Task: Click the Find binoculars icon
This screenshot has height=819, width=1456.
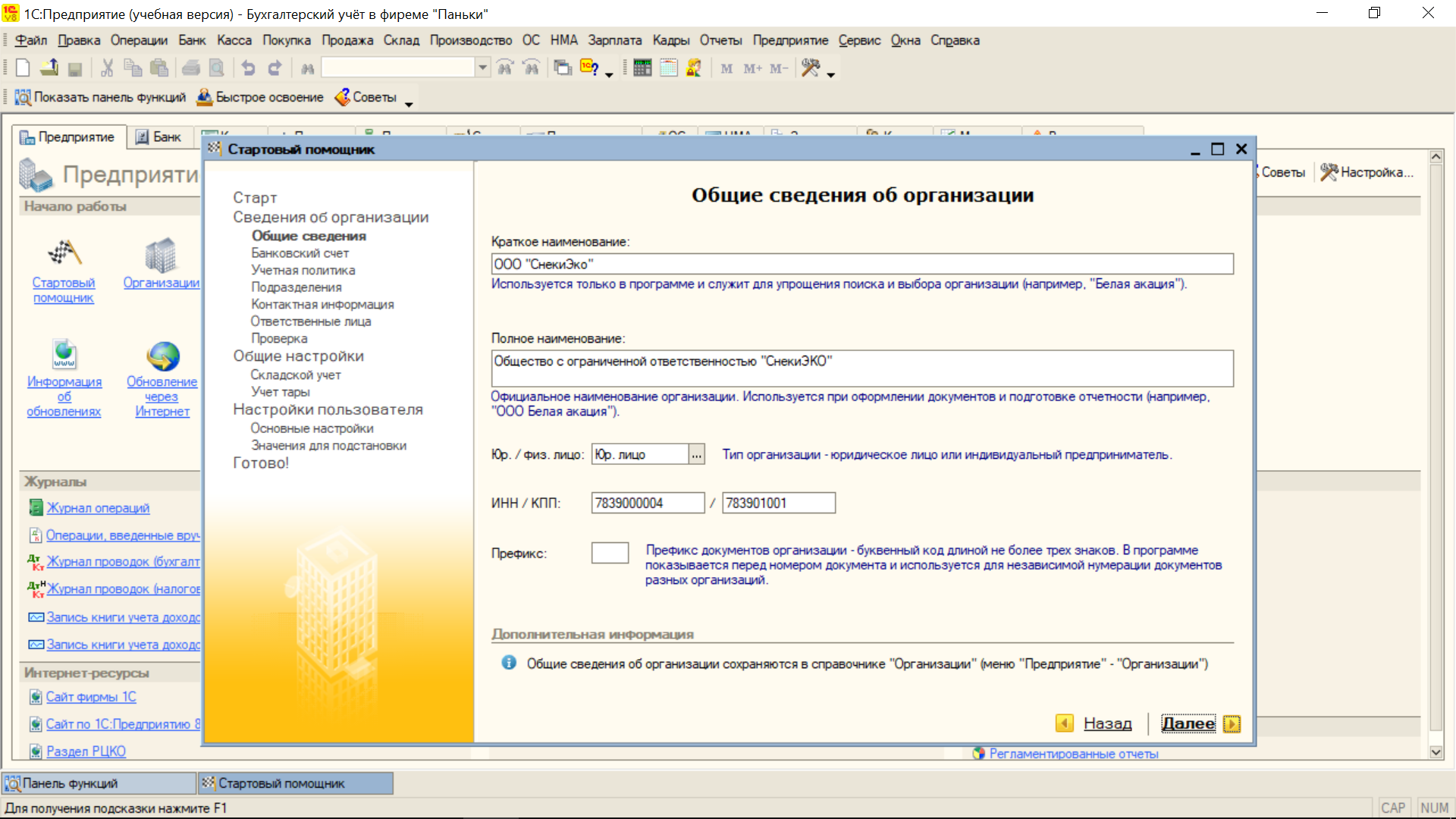Action: tap(307, 69)
